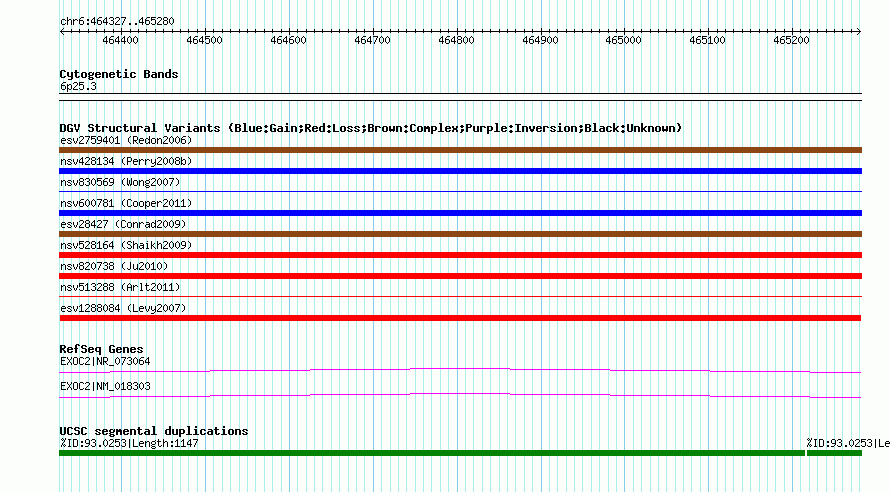Image resolution: width=890 pixels, height=492 pixels.
Task: Click the 464500 ruler position
Action: coord(204,40)
